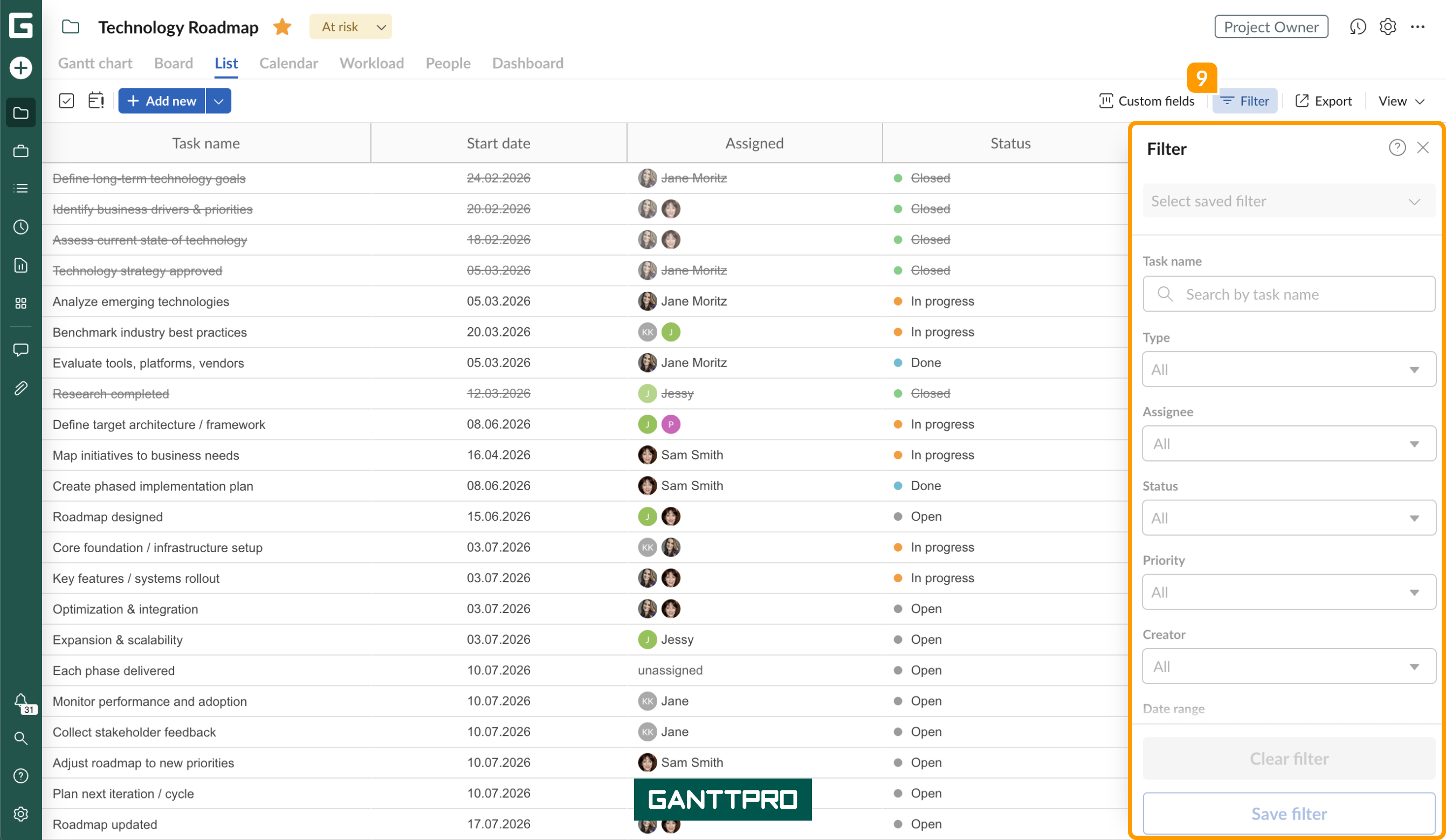Open the three-dots more menu in header
Screen dimensions: 1446x840
1417,26
